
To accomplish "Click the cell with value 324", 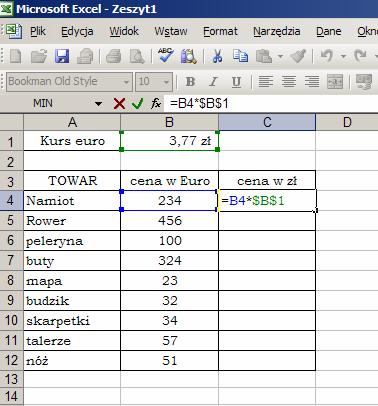I will tap(169, 261).
